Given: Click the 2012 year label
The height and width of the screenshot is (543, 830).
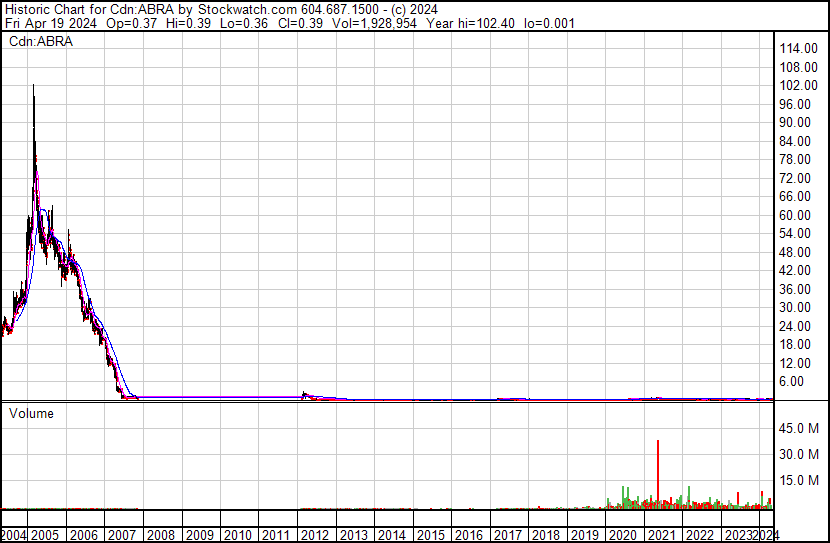Looking at the screenshot, I should pos(315,535).
